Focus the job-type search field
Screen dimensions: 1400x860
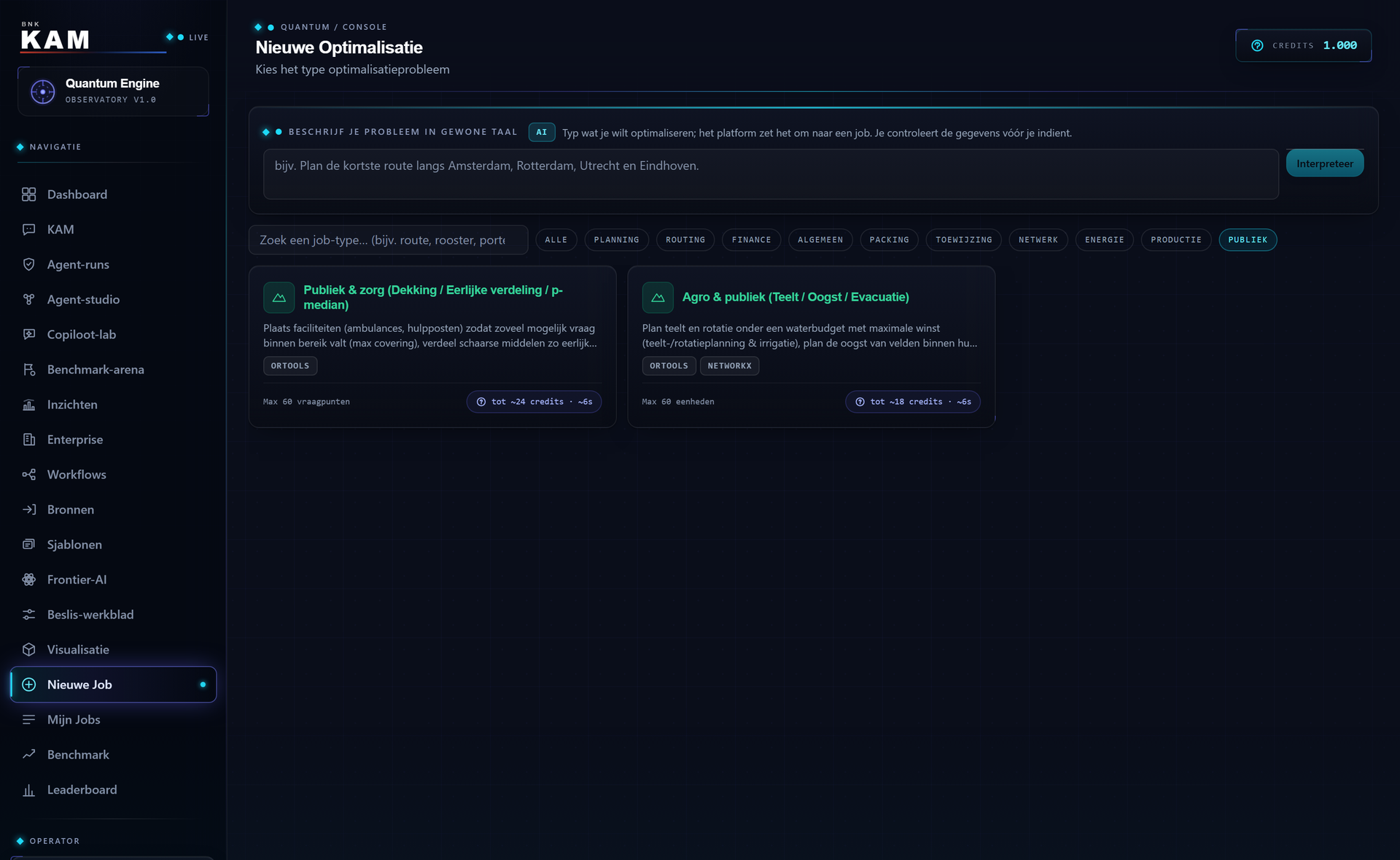click(388, 240)
